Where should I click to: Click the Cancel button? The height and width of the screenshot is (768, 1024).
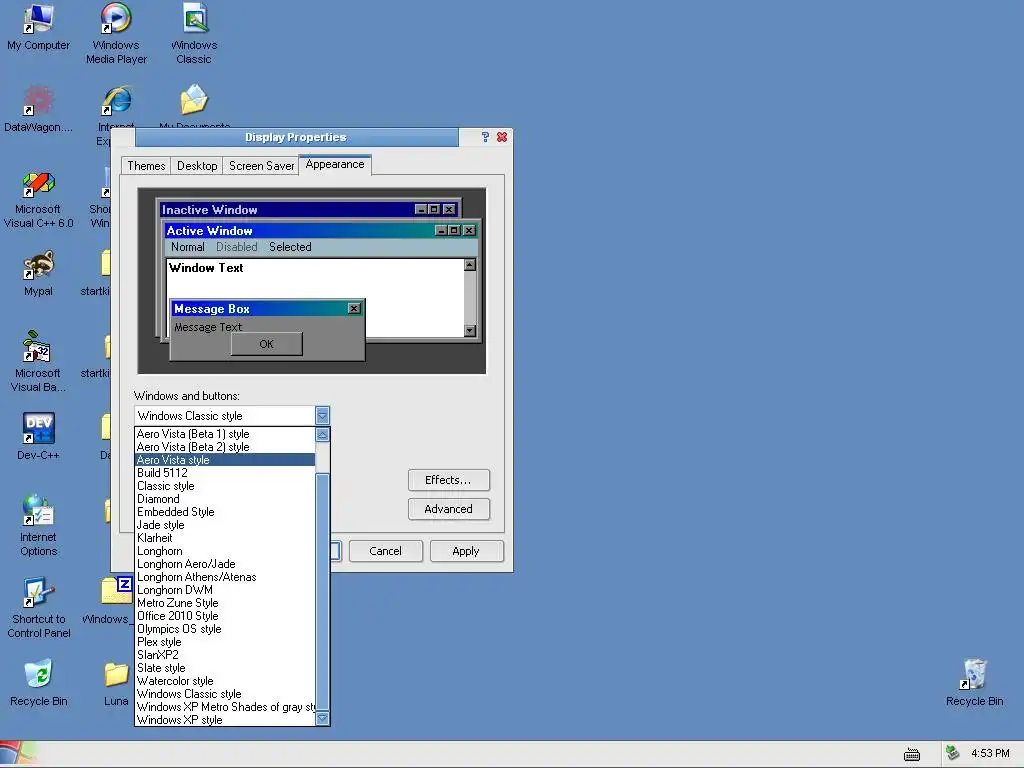pyautogui.click(x=385, y=551)
